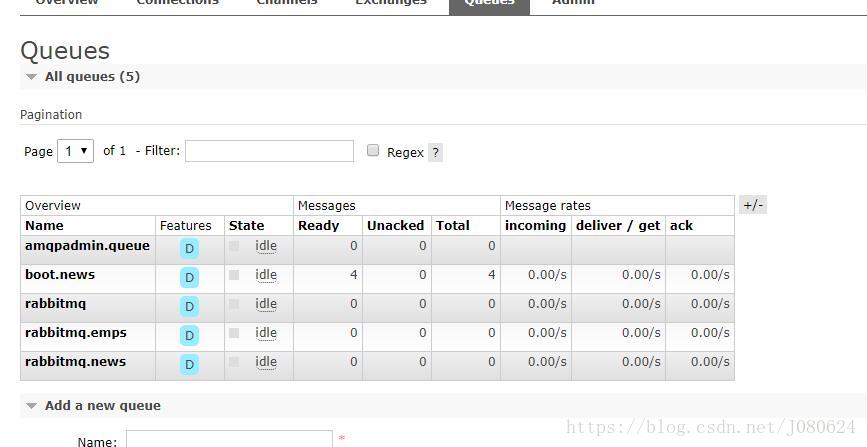Focus the Filter text field
867x447 pixels.
pyautogui.click(x=269, y=151)
